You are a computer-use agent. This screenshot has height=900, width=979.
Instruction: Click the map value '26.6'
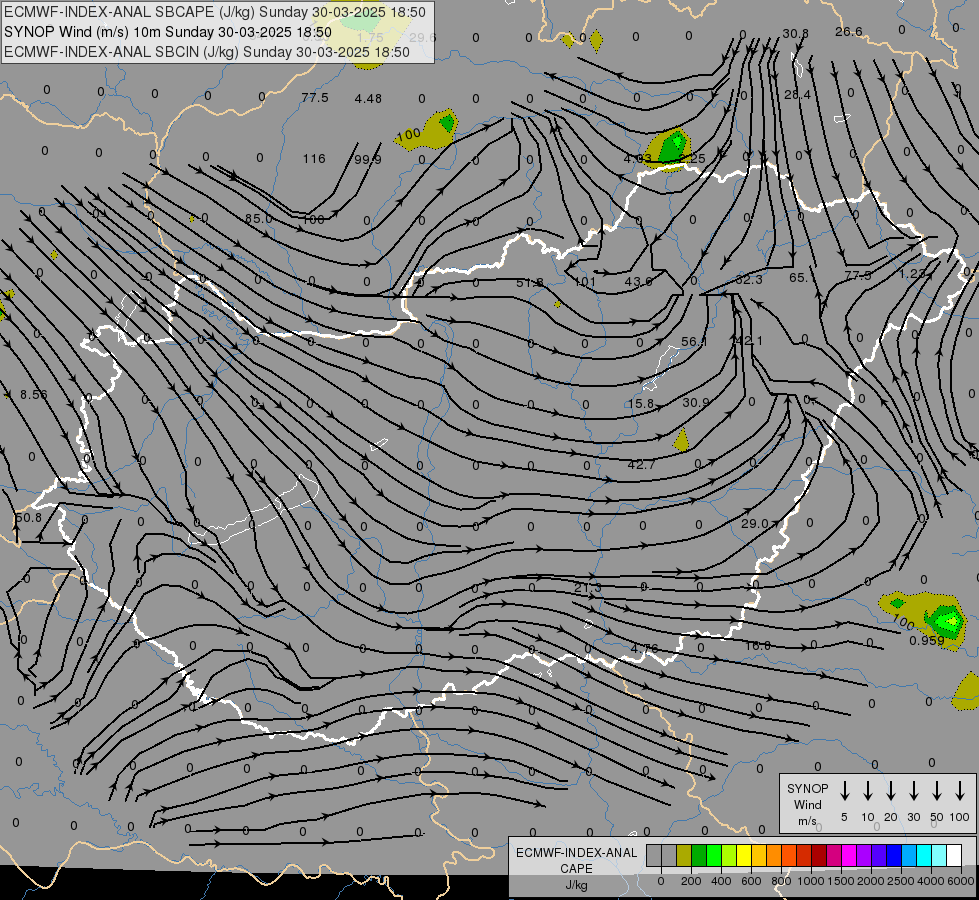pos(849,31)
